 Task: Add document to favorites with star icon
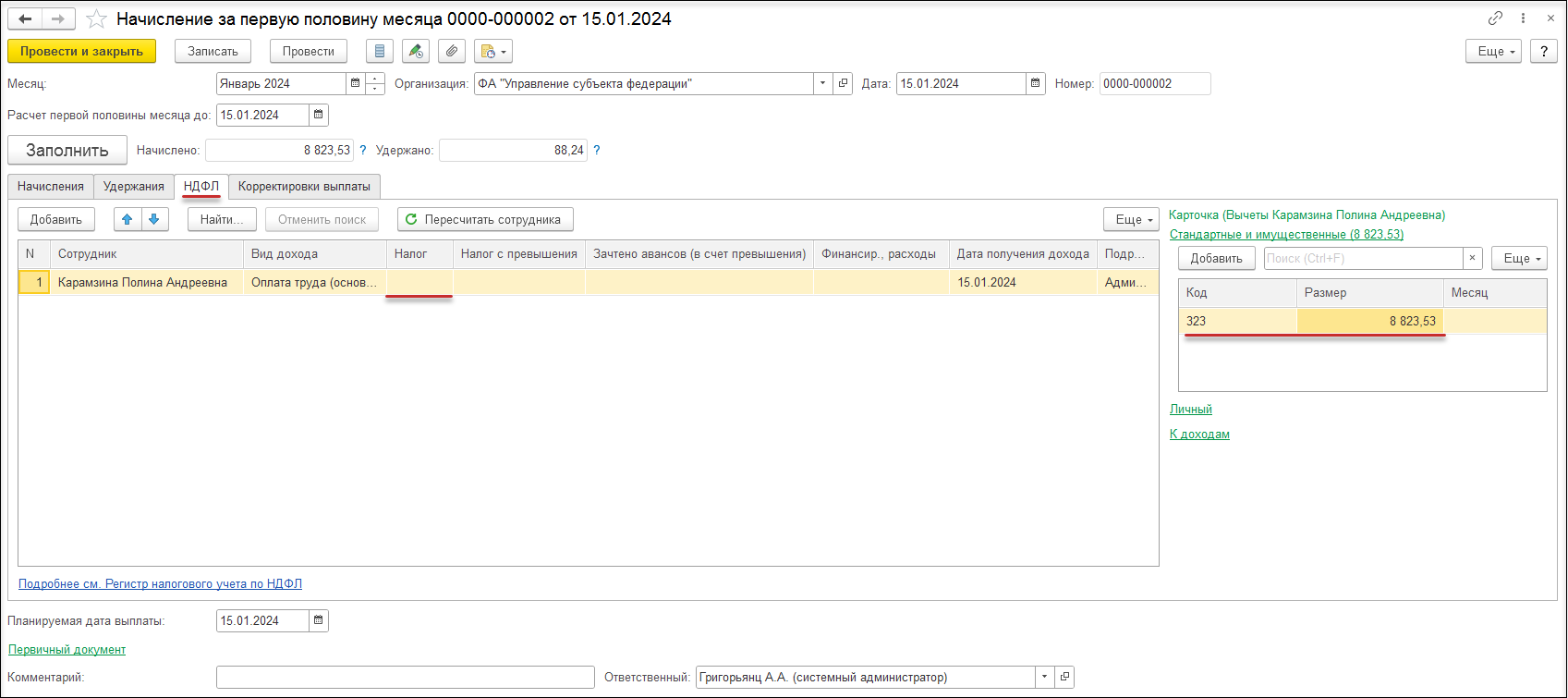pyautogui.click(x=96, y=18)
